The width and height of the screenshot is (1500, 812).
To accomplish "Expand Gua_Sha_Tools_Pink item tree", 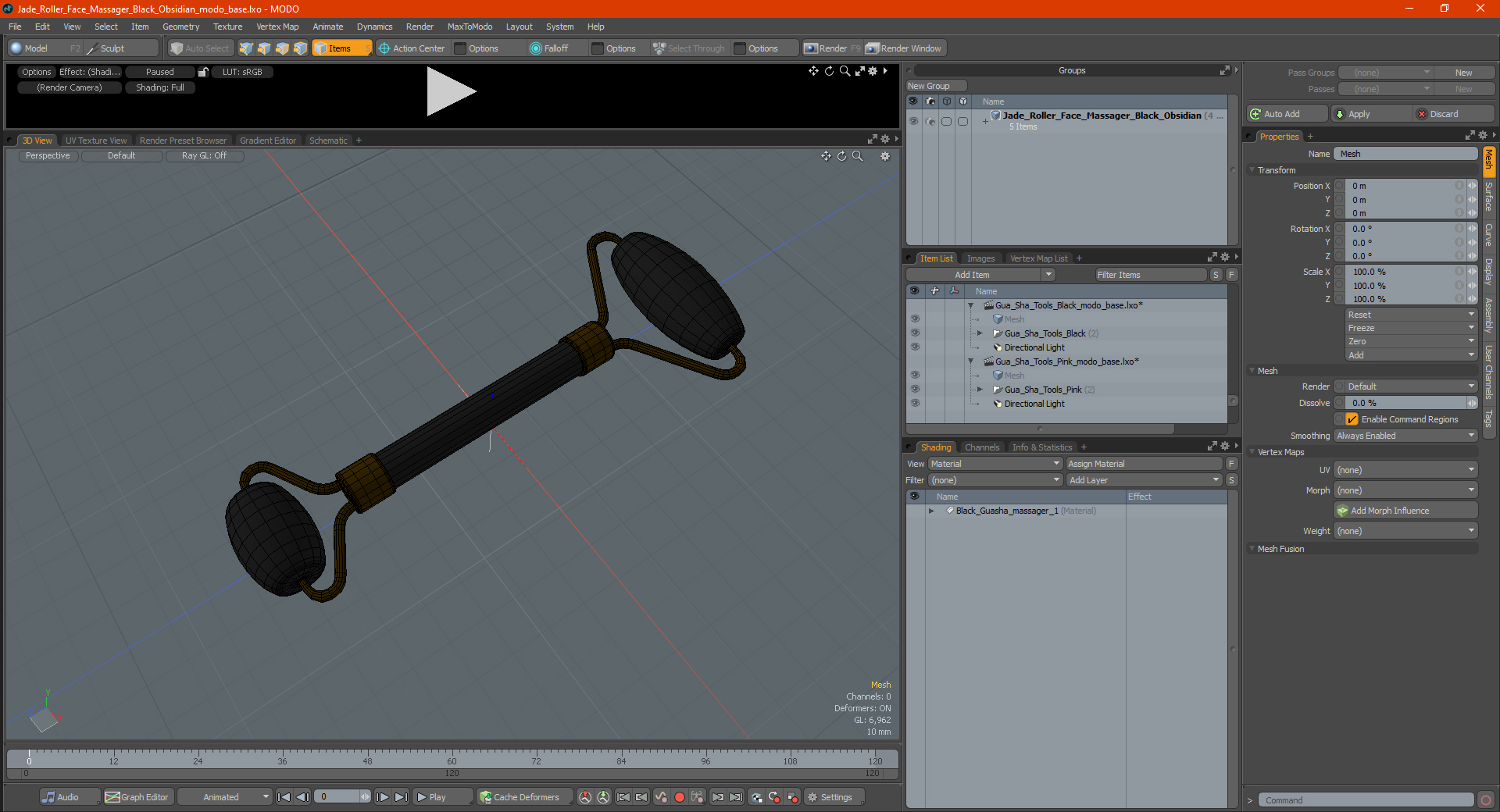I will tap(980, 390).
